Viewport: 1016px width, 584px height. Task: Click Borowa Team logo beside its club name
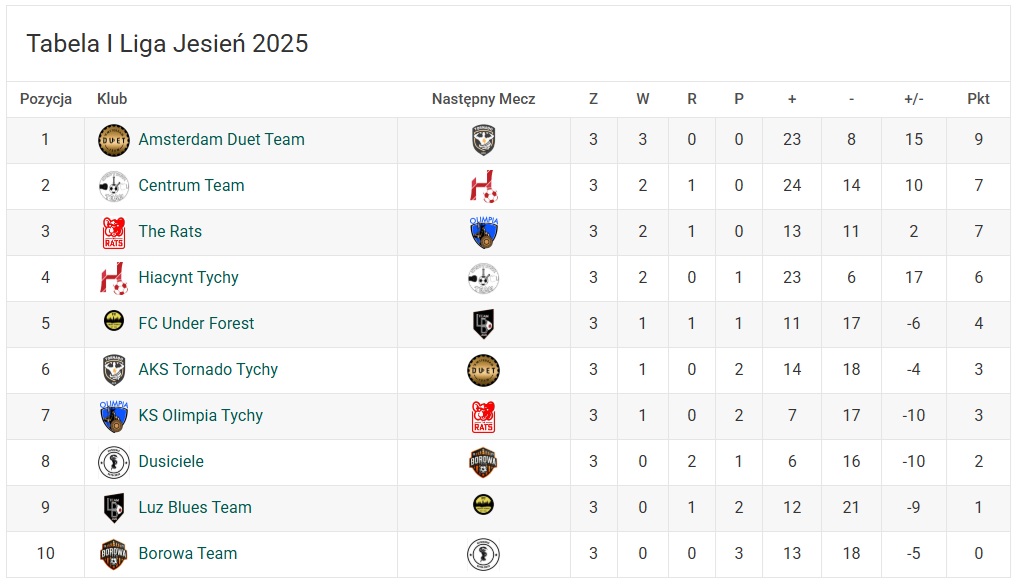(114, 554)
